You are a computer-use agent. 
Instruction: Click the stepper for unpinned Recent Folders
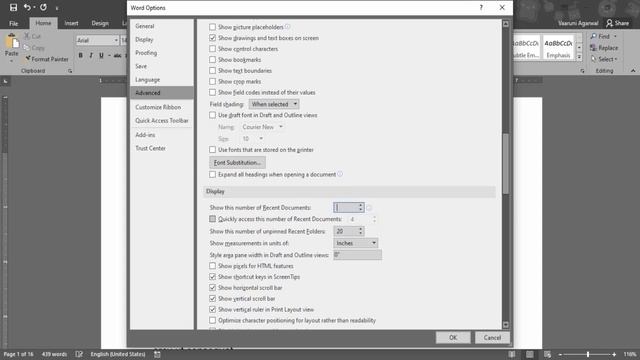360,231
